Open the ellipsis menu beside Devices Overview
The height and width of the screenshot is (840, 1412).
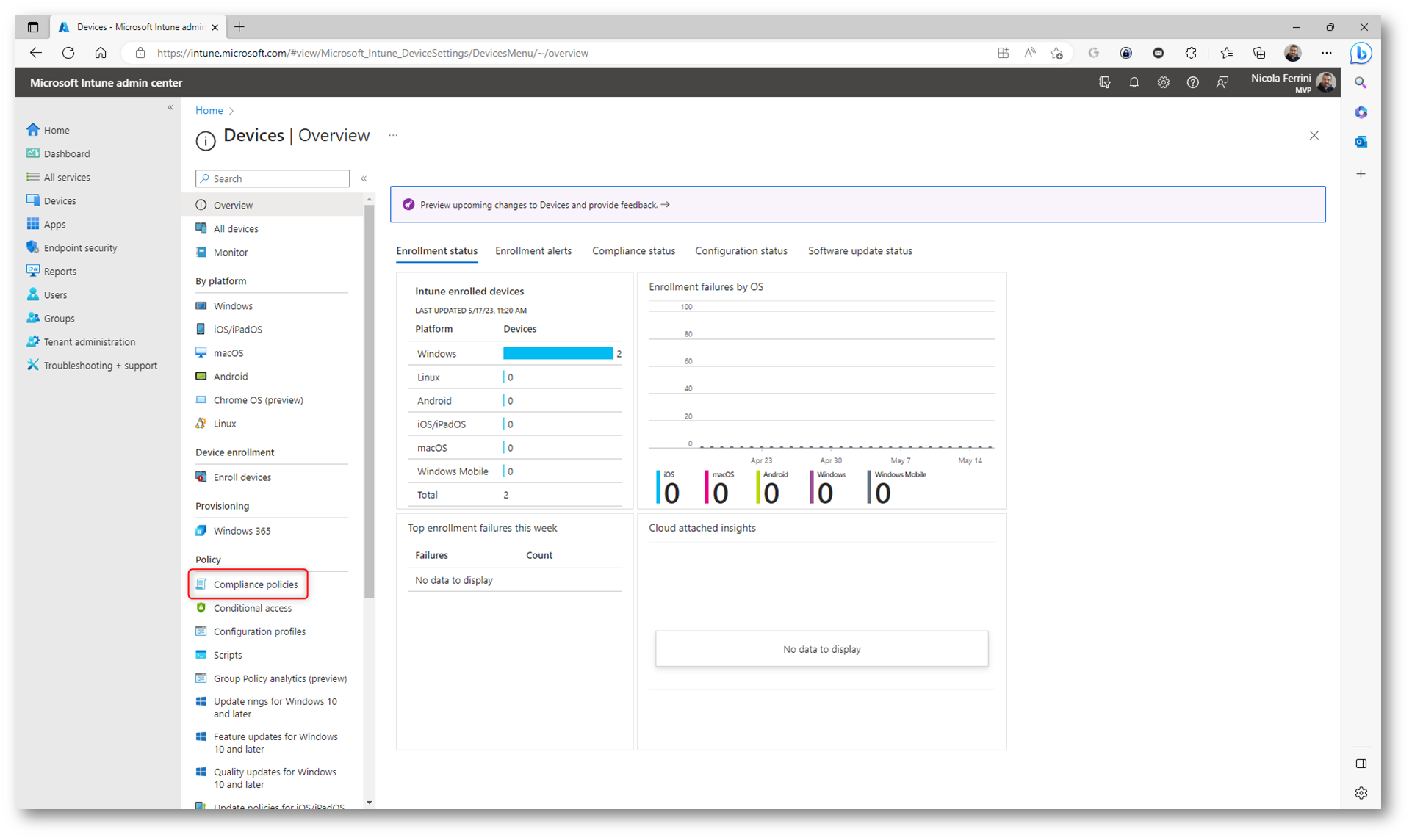pos(393,136)
